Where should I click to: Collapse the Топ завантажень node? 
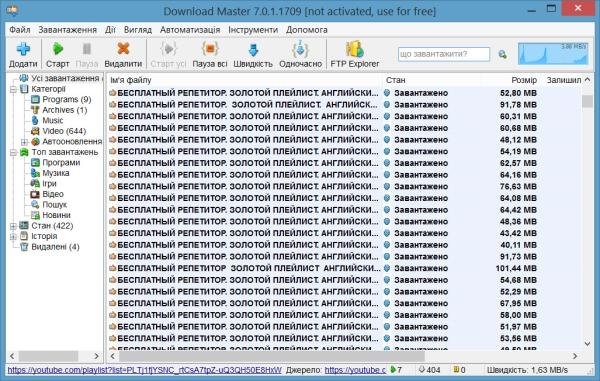pos(13,153)
